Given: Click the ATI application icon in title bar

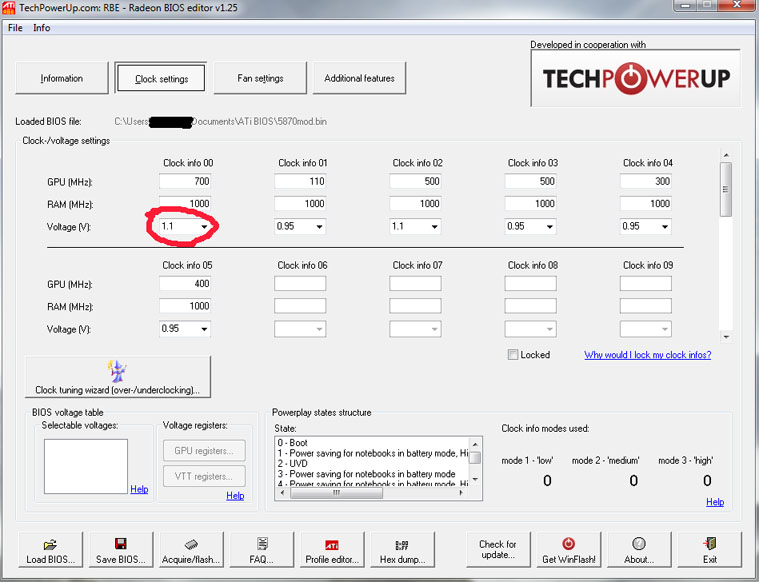Looking at the screenshot, I should click(9, 8).
